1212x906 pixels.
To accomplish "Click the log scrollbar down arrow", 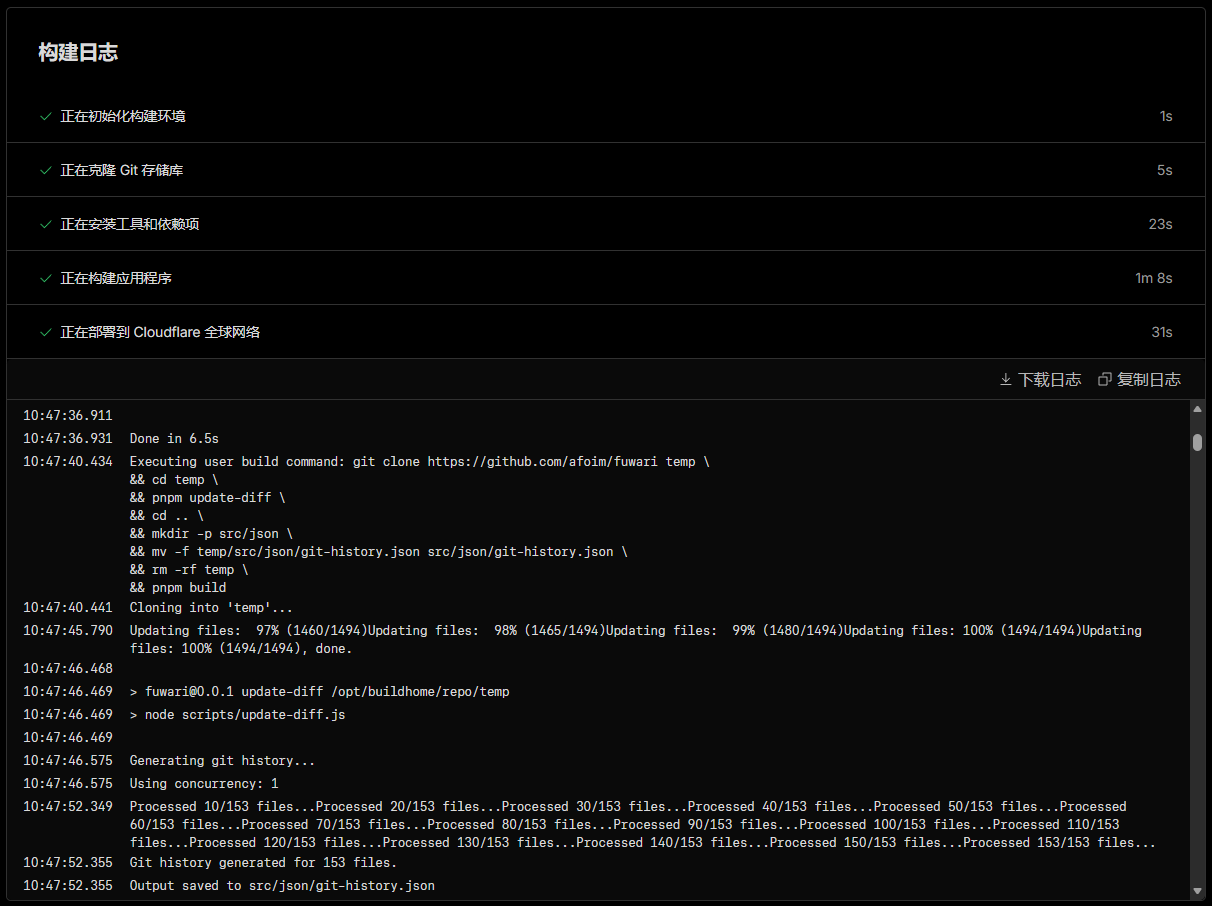I will click(x=1197, y=890).
